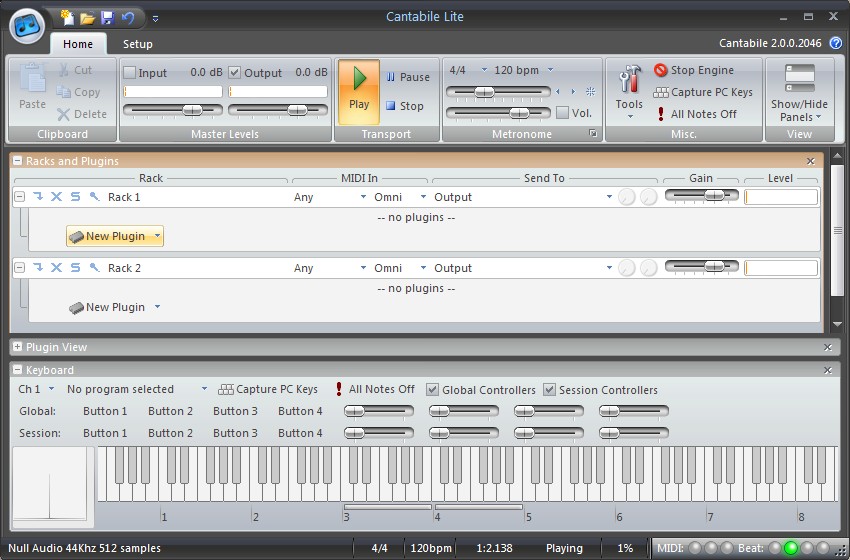The image size is (850, 560).
Task: Open Rack 1 MIDI In Any dropdown
Action: (330, 197)
